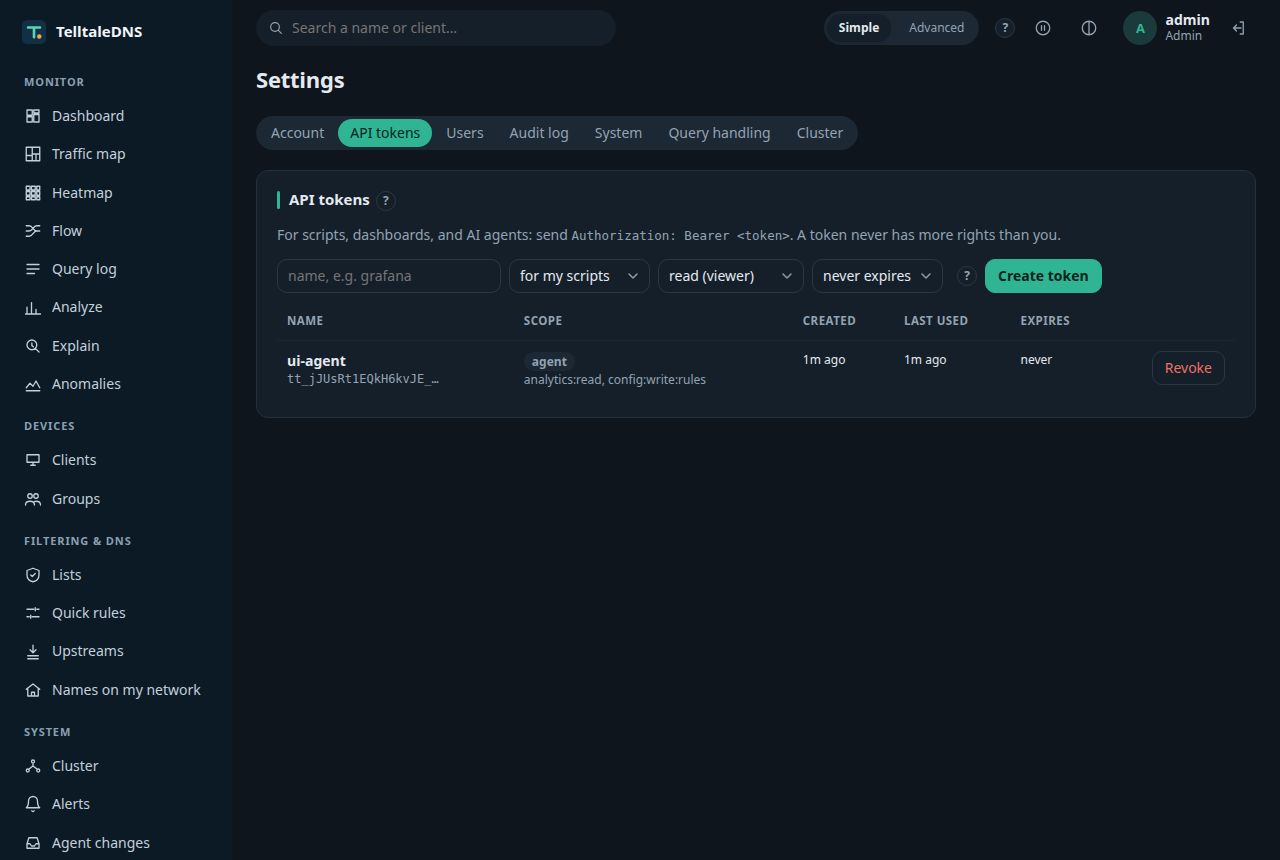The width and height of the screenshot is (1280, 860).
Task: Click the CREATED column header
Action: (829, 321)
